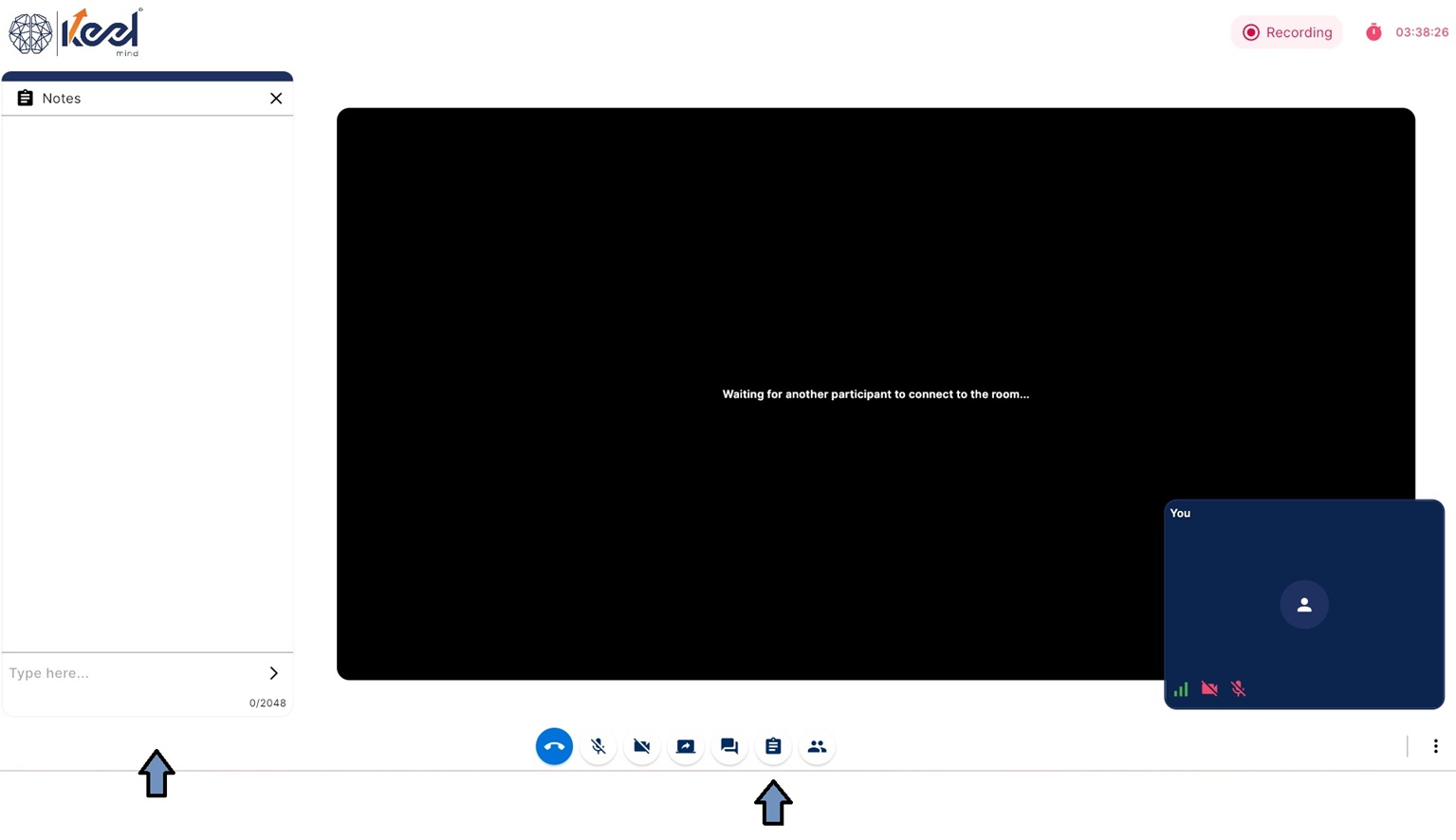
Task: Select your self-view video thumbnail
Action: click(1304, 604)
